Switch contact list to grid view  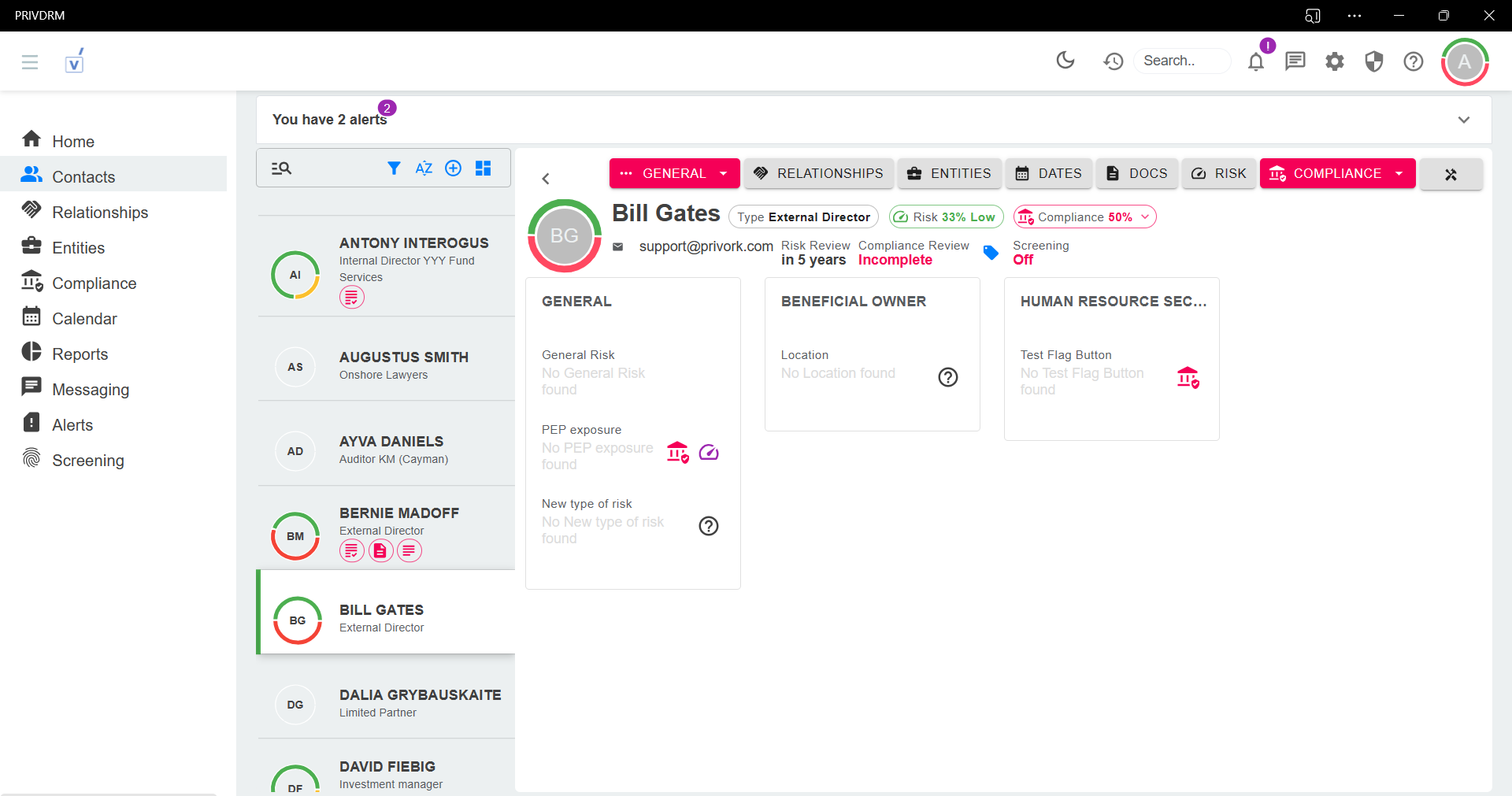483,168
